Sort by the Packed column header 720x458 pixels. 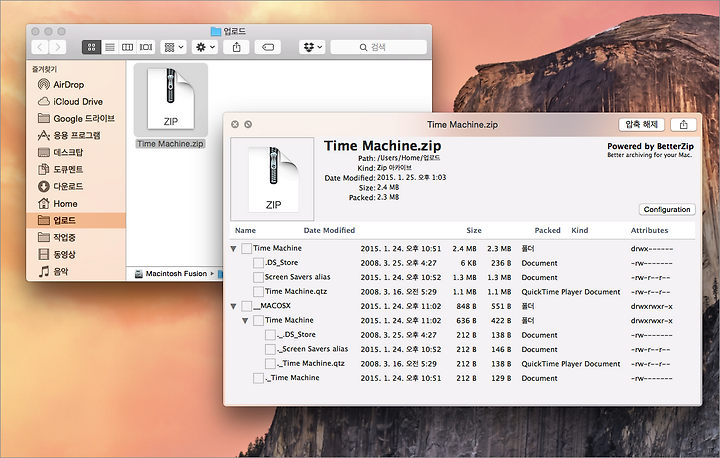click(x=547, y=231)
